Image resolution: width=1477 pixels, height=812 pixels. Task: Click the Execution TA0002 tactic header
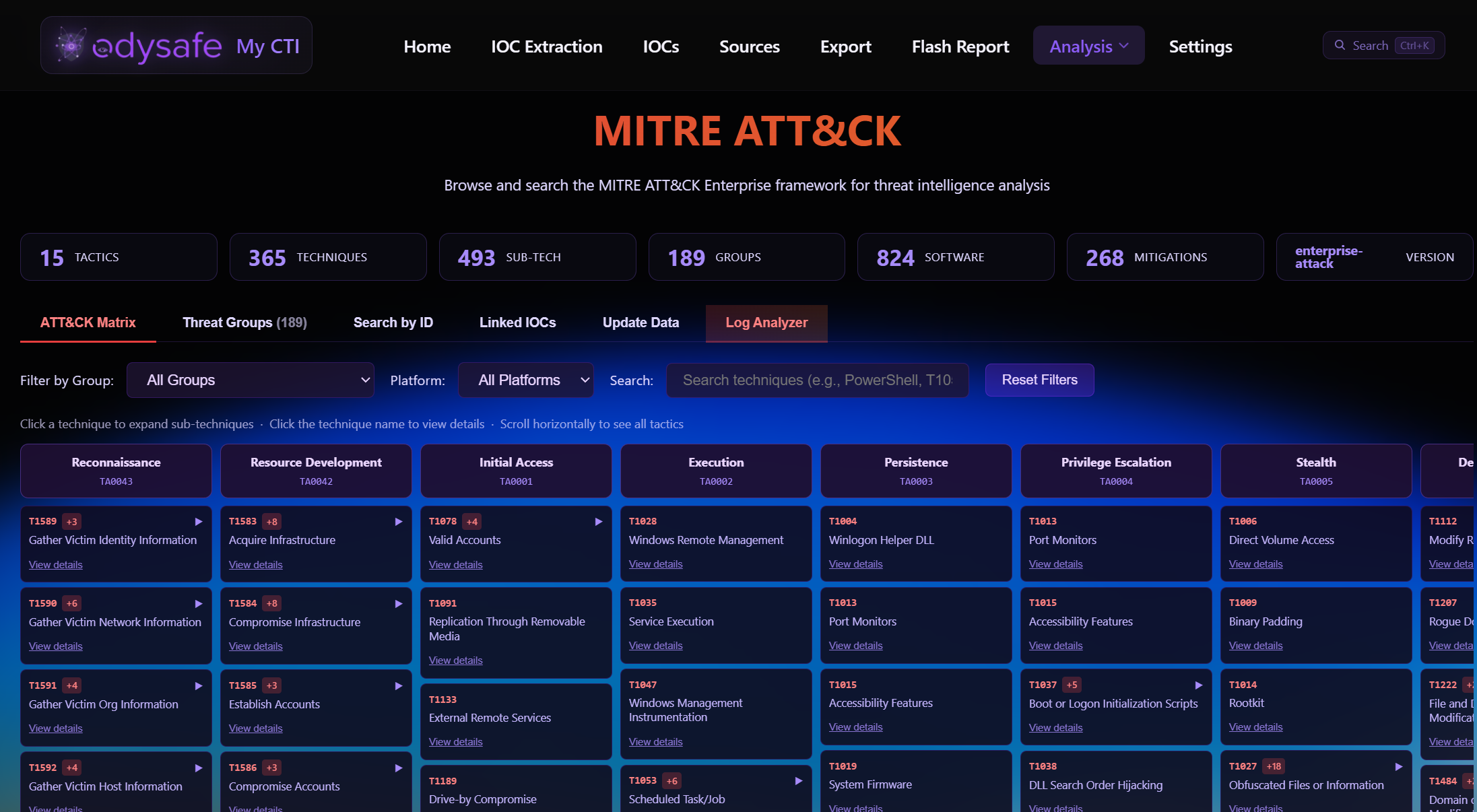click(x=716, y=471)
